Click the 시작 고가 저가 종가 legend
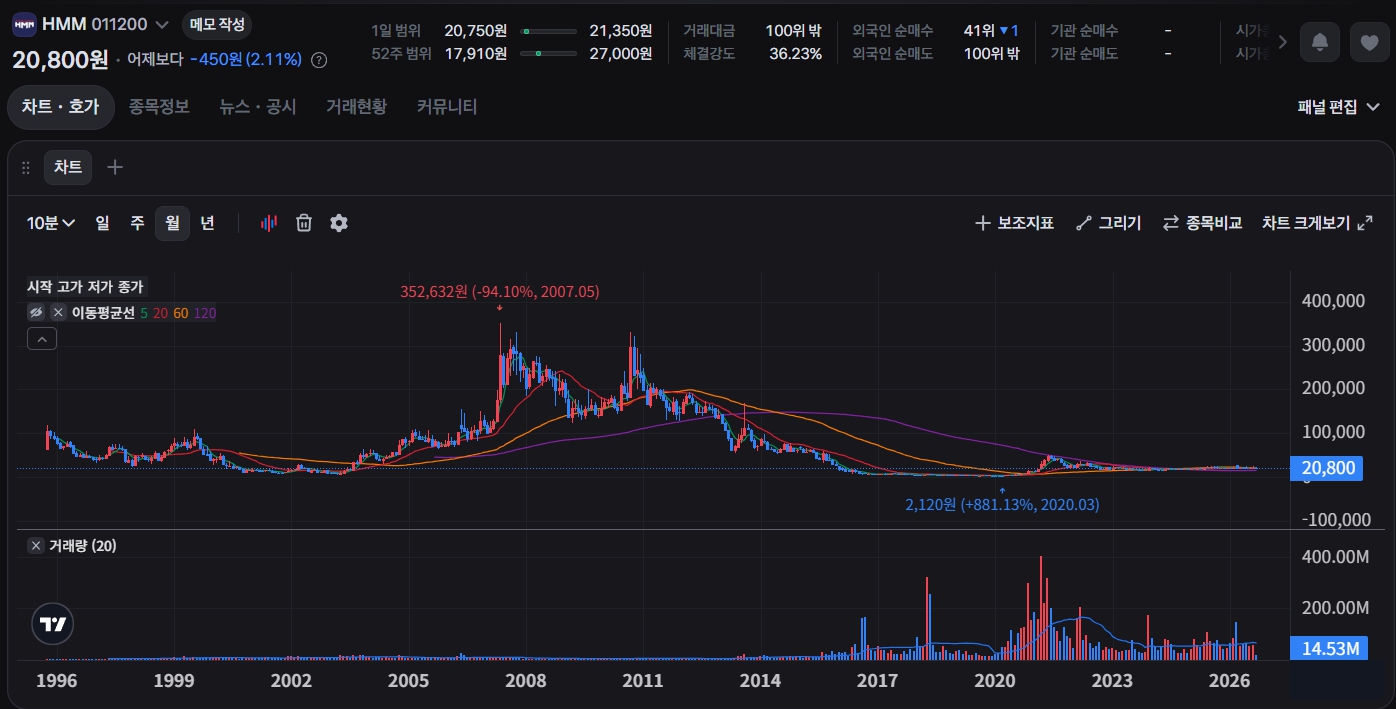1396x709 pixels. coord(85,287)
